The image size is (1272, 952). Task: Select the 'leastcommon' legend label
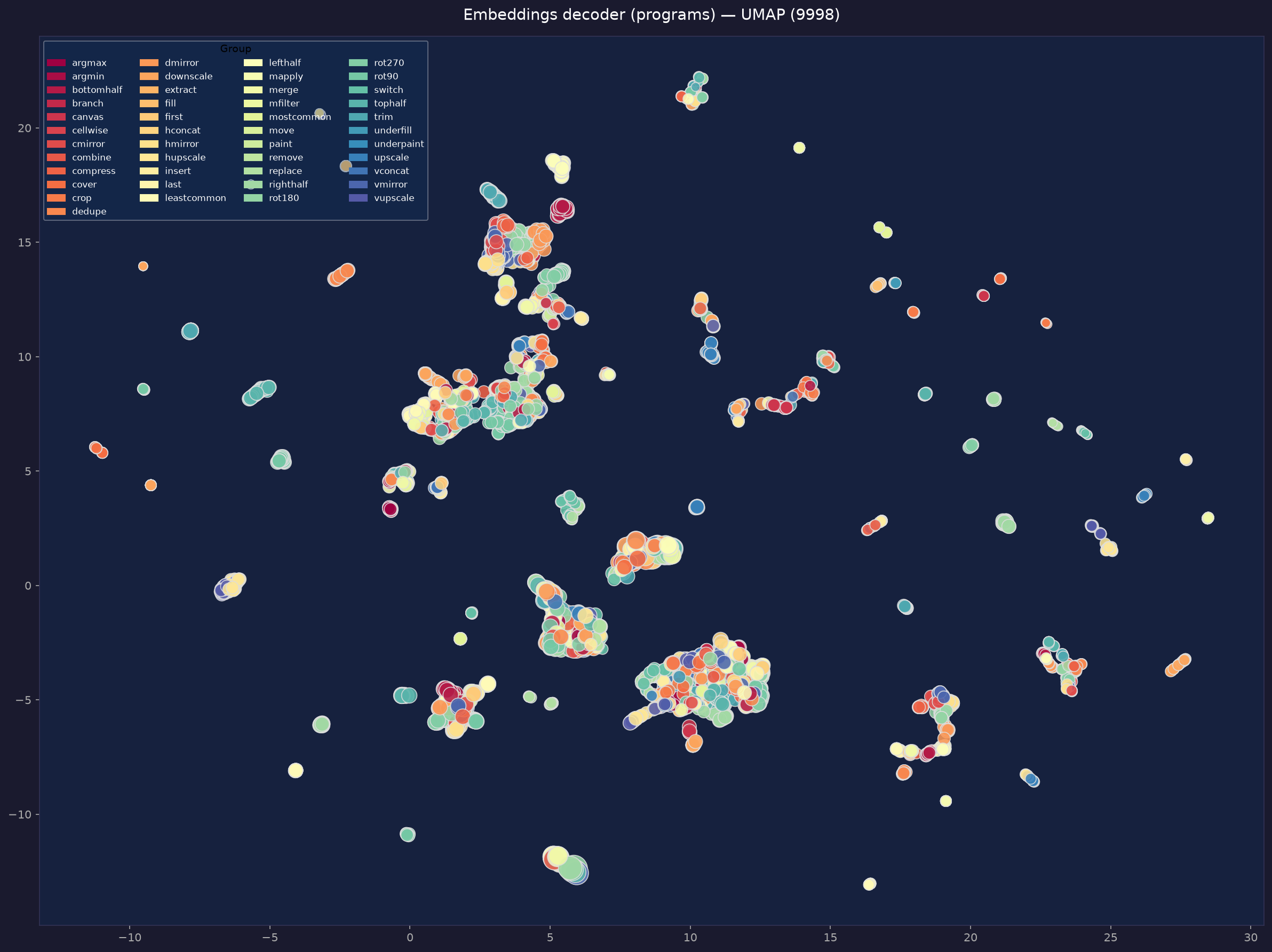pos(195,198)
